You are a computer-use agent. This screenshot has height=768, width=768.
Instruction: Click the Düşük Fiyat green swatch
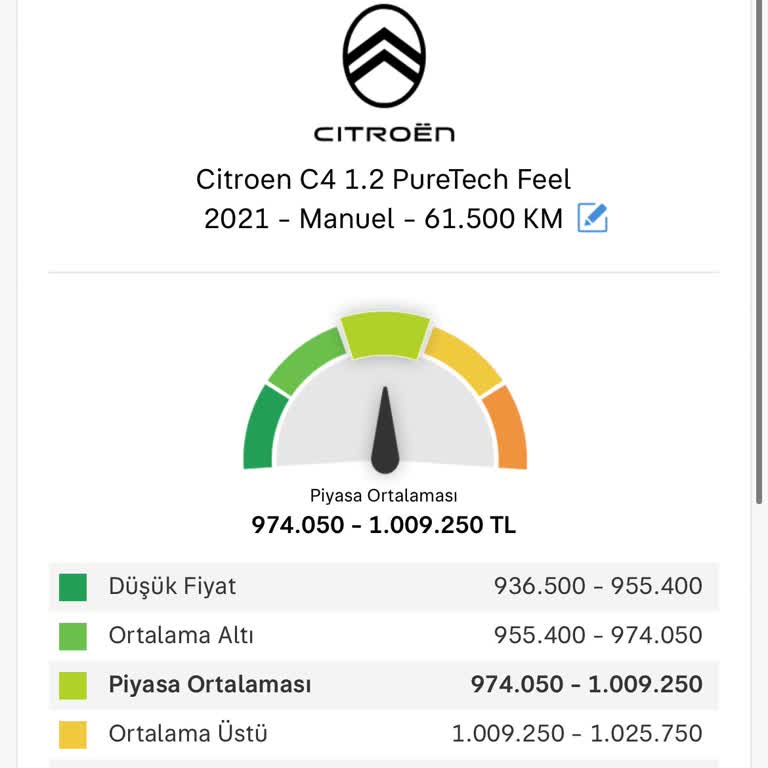73,587
